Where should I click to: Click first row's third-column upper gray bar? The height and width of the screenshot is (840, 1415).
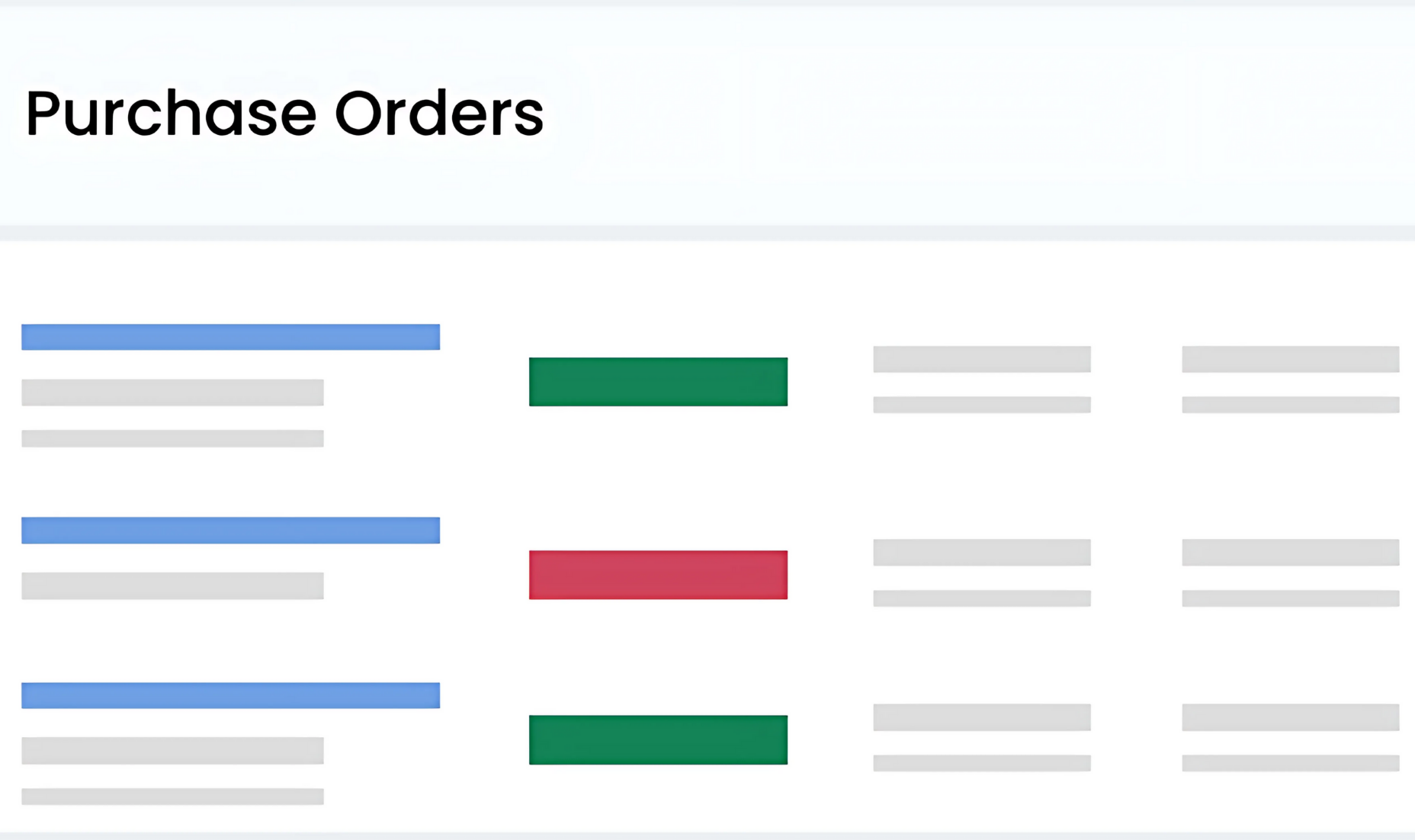(982, 359)
